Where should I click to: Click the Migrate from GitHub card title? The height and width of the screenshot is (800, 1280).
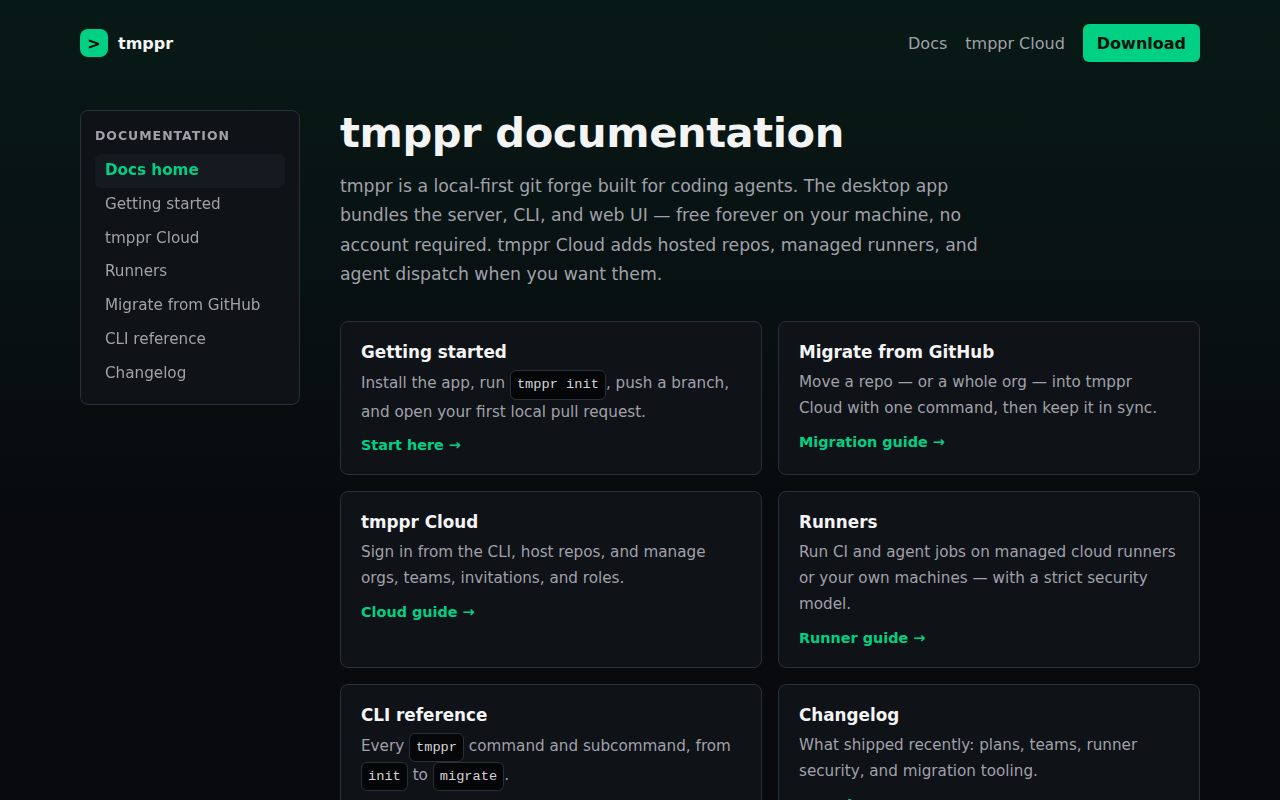click(x=896, y=352)
